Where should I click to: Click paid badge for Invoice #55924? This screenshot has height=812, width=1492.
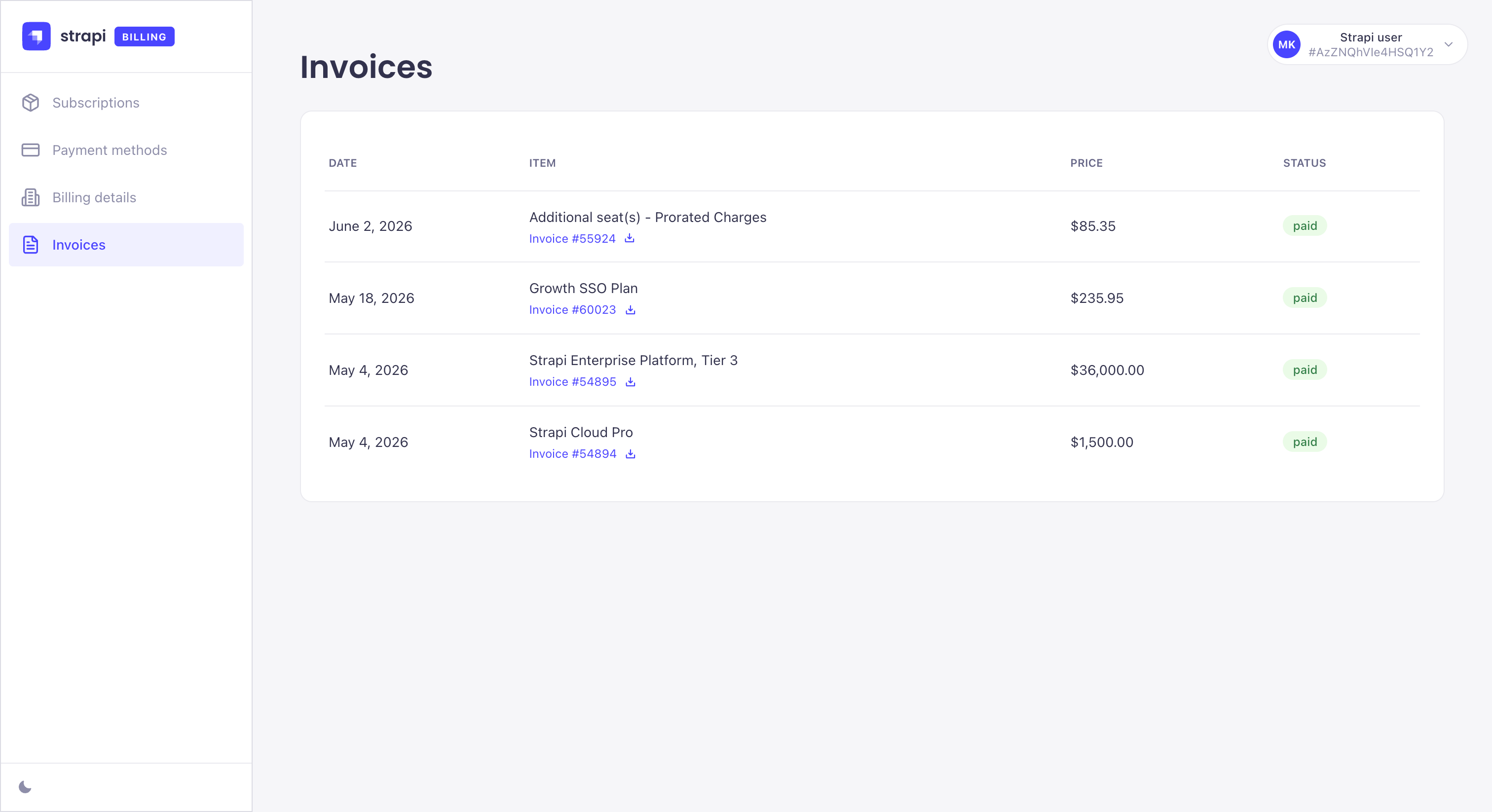click(1305, 226)
